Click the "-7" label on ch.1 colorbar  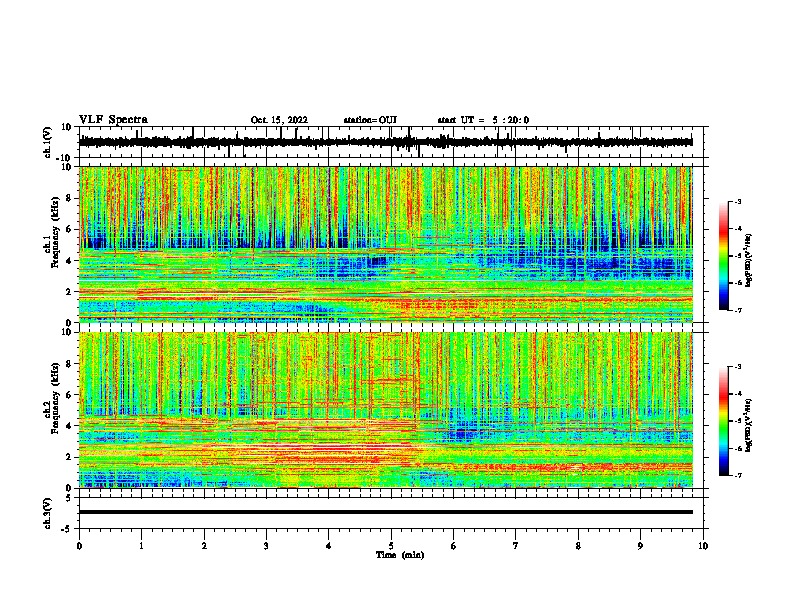coord(737,310)
